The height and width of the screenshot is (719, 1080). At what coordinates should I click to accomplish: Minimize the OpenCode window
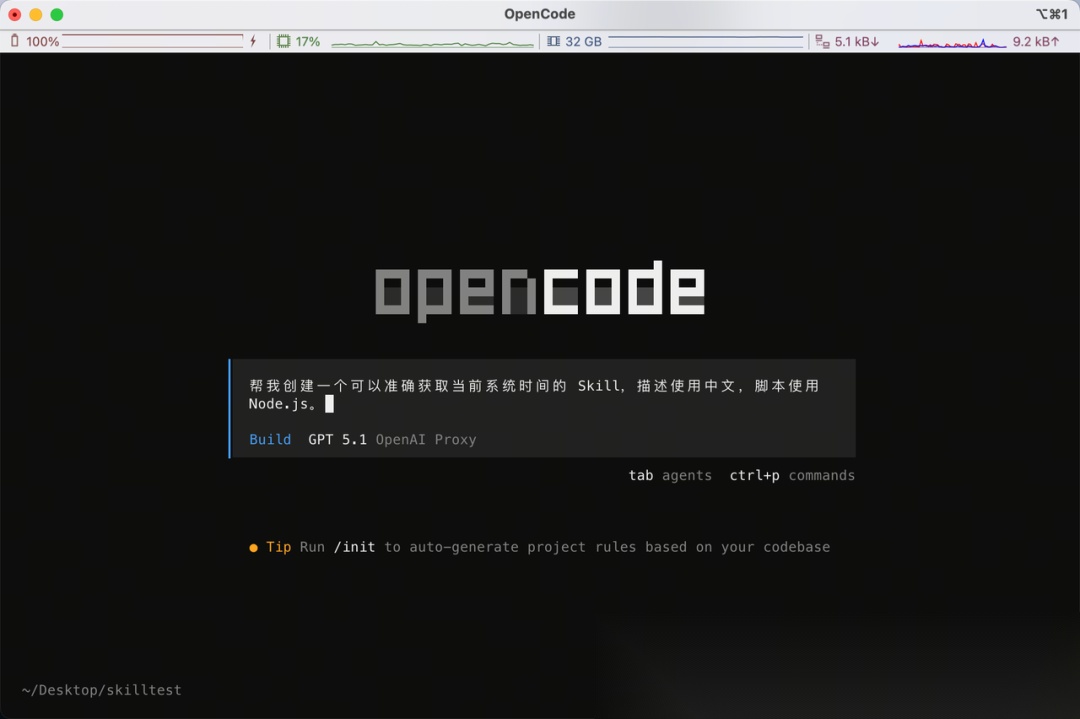pos(36,14)
